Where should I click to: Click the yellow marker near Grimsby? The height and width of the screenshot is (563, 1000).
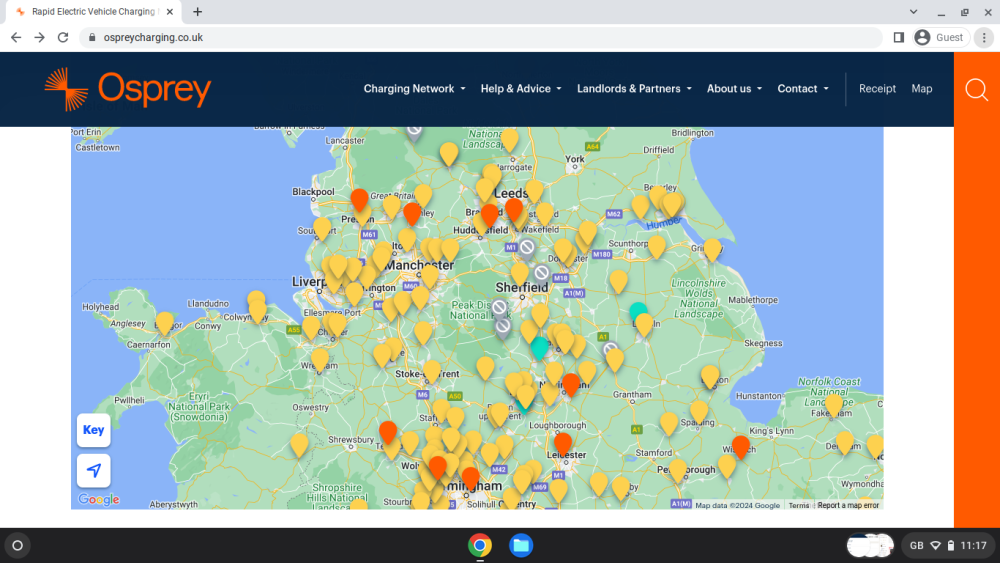point(712,249)
